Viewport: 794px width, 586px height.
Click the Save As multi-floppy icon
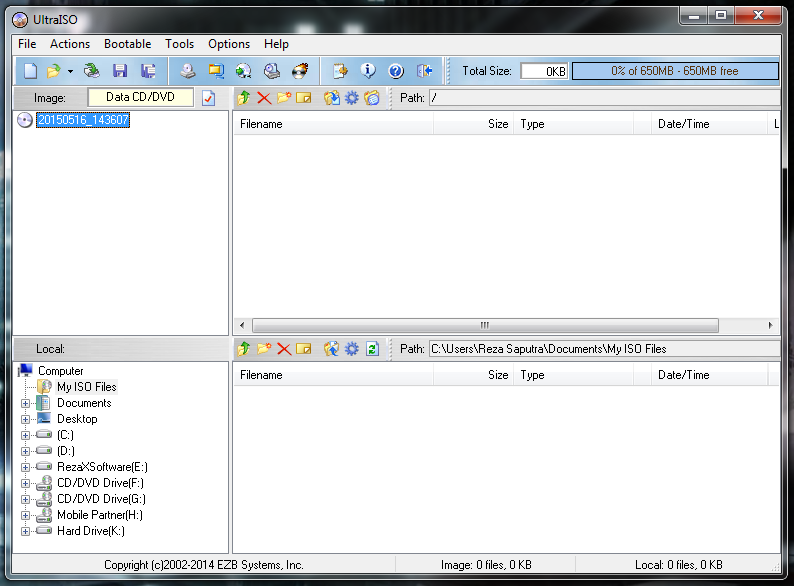pyautogui.click(x=148, y=71)
